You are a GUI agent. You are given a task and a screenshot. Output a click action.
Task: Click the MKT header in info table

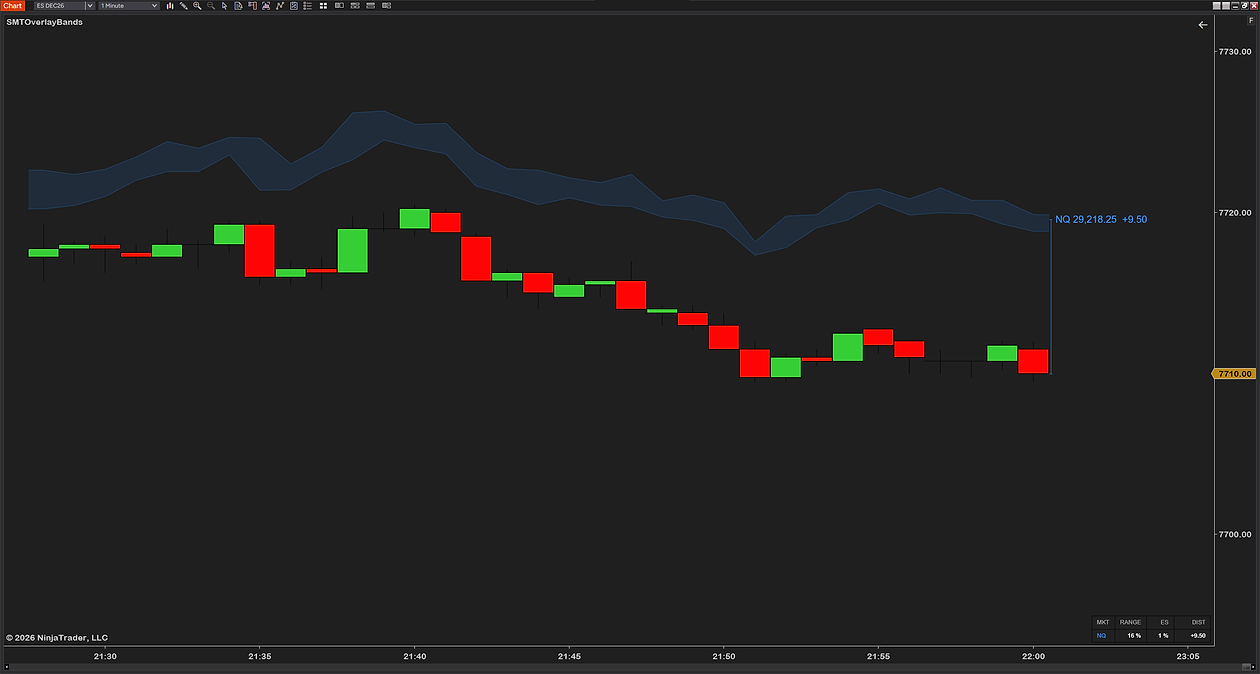(1102, 621)
